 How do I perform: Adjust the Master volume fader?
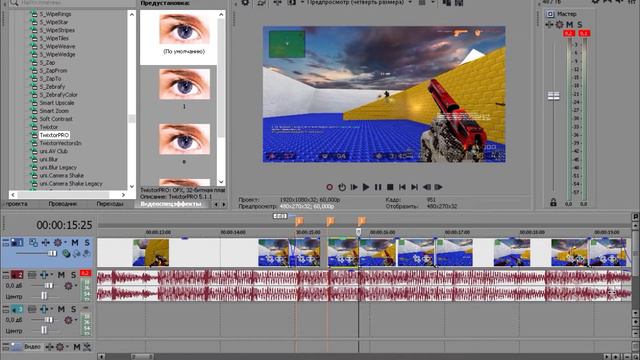553,96
